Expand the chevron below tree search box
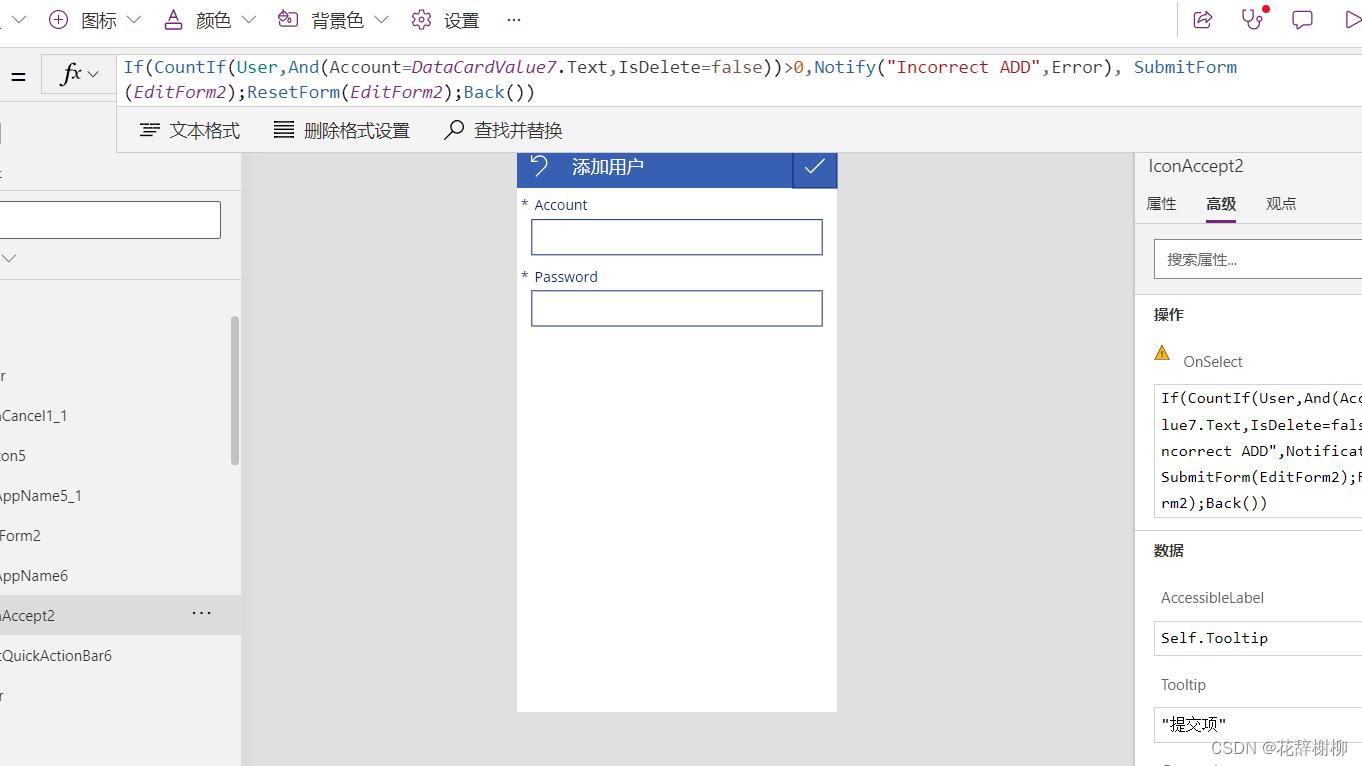The image size is (1362, 766). 9,258
